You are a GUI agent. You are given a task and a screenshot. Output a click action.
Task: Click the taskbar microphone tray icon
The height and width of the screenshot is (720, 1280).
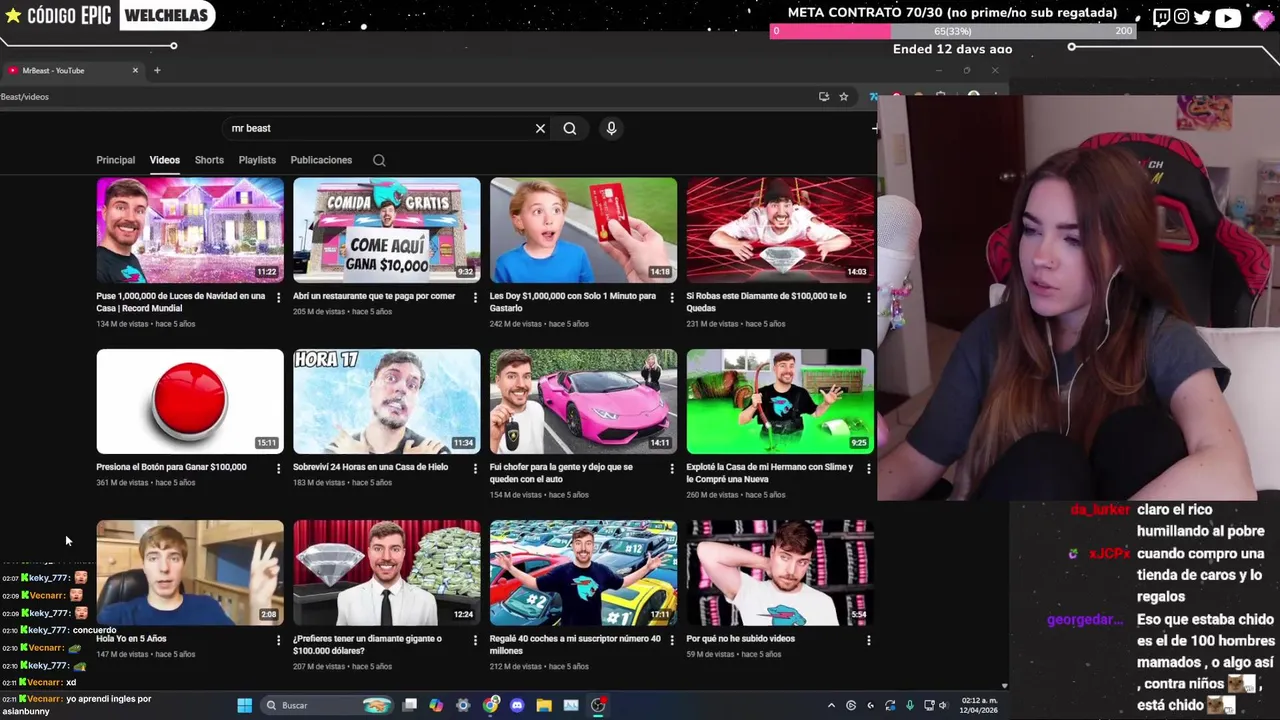(x=909, y=705)
